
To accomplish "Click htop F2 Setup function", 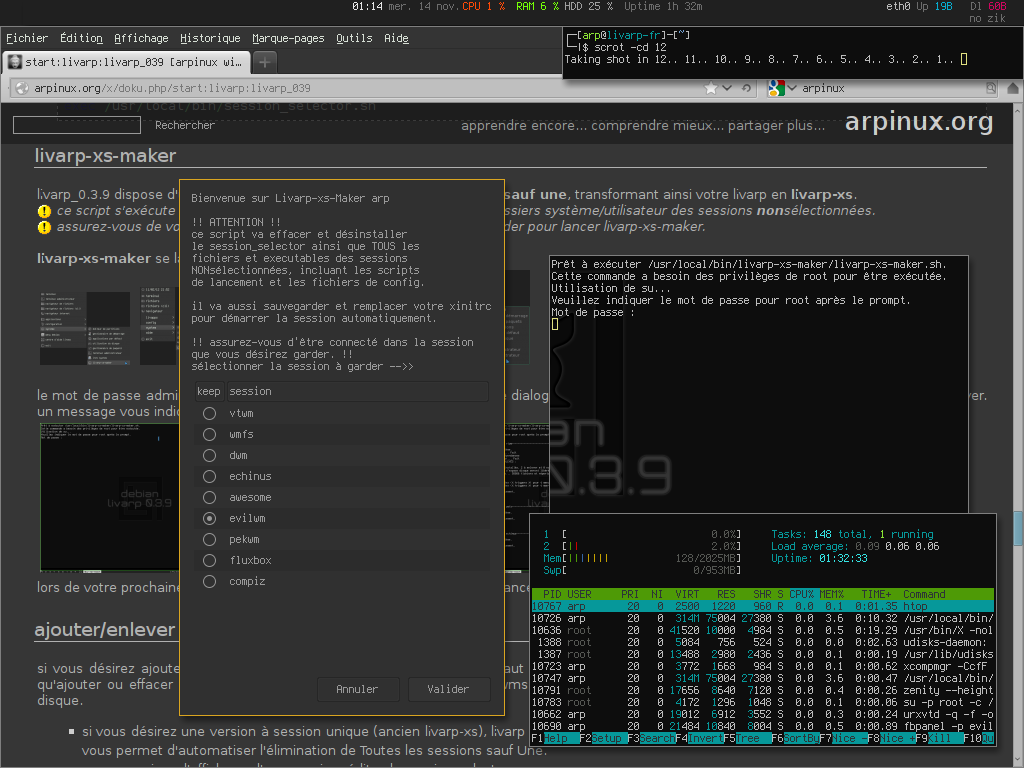I will point(602,738).
